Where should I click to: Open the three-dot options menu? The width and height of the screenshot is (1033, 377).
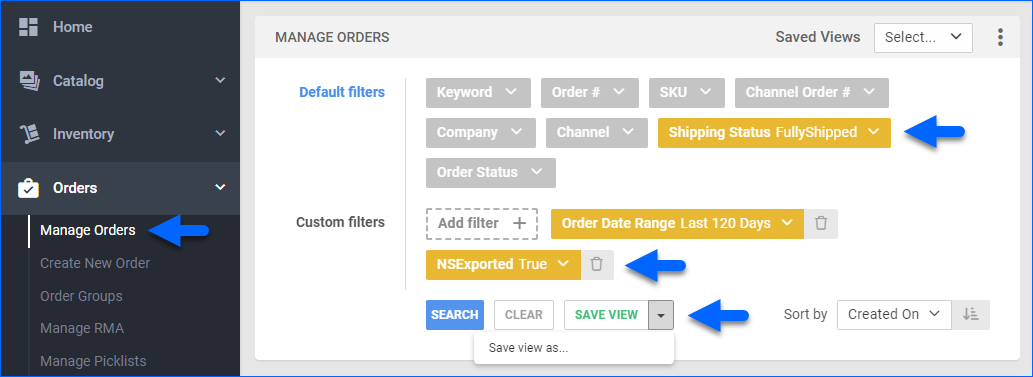click(x=1000, y=38)
